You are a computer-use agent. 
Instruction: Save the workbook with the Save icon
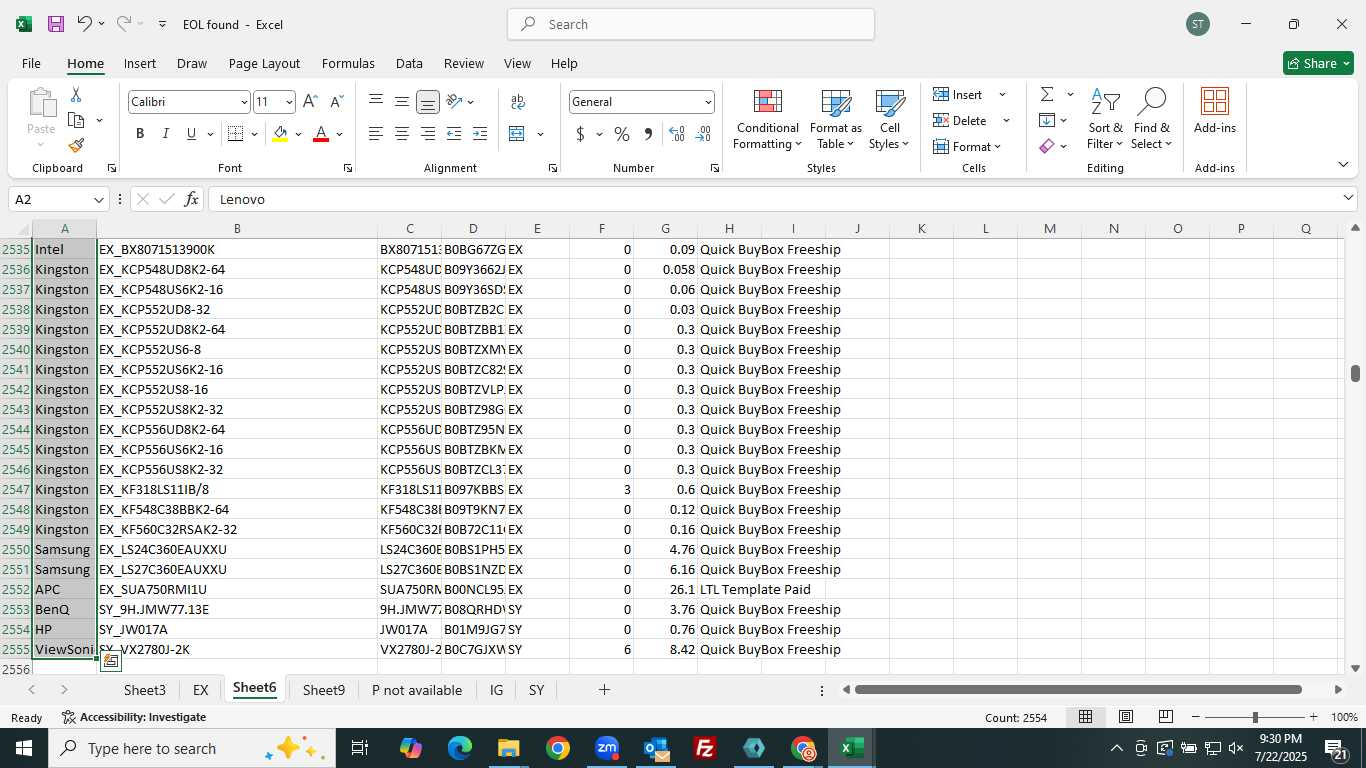(56, 24)
